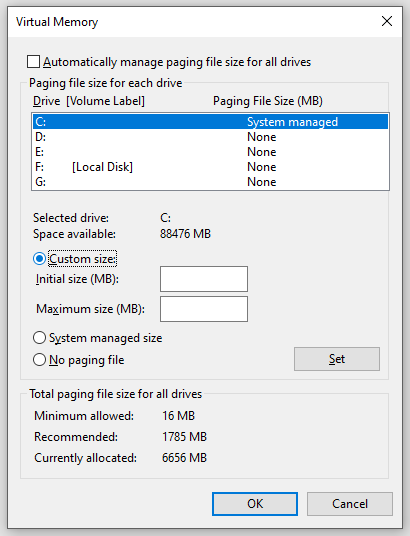Click the No paging file label

point(87,360)
